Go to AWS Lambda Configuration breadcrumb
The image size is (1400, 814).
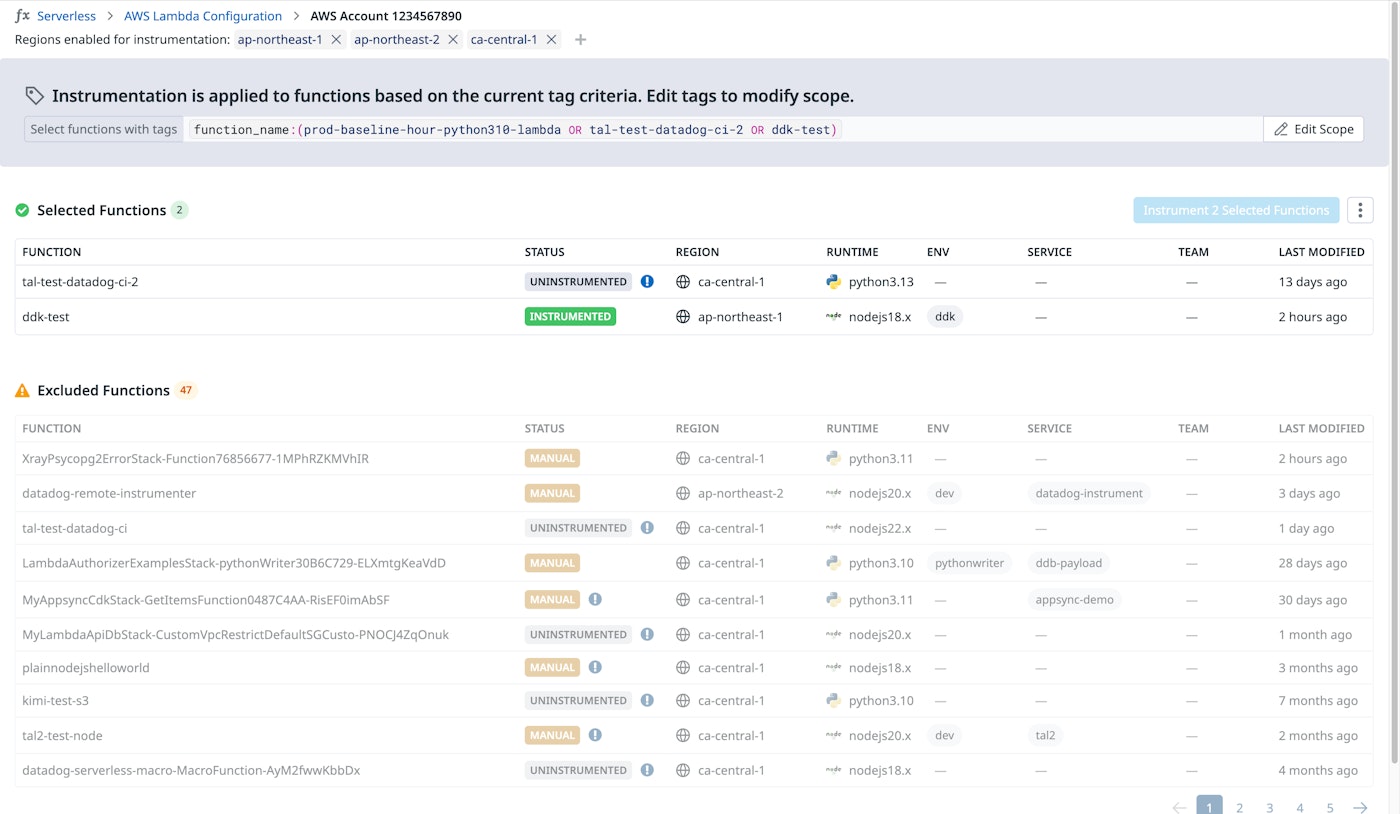203,16
